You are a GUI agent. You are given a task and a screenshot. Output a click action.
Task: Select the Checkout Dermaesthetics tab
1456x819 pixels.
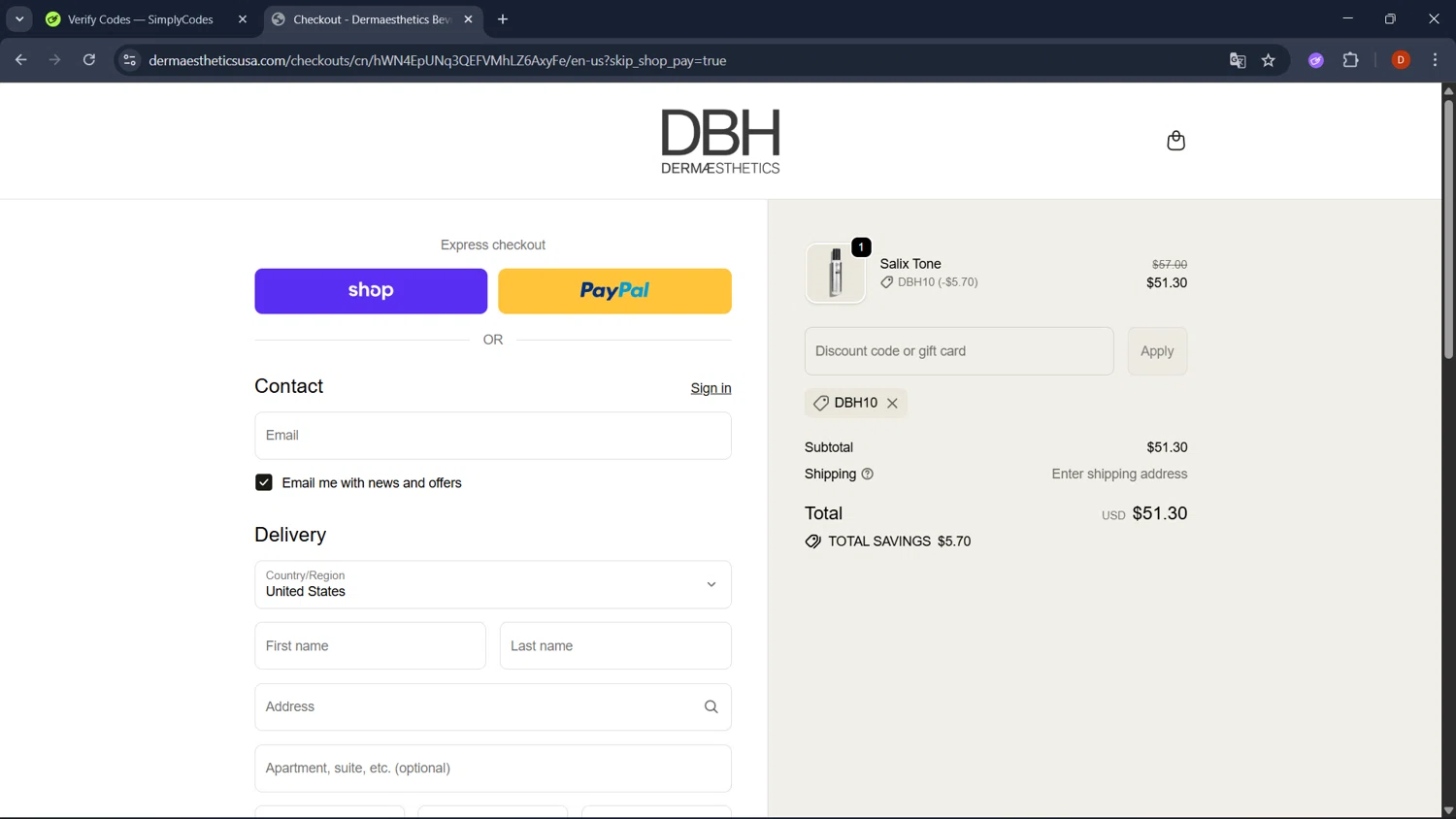pyautogui.click(x=372, y=19)
